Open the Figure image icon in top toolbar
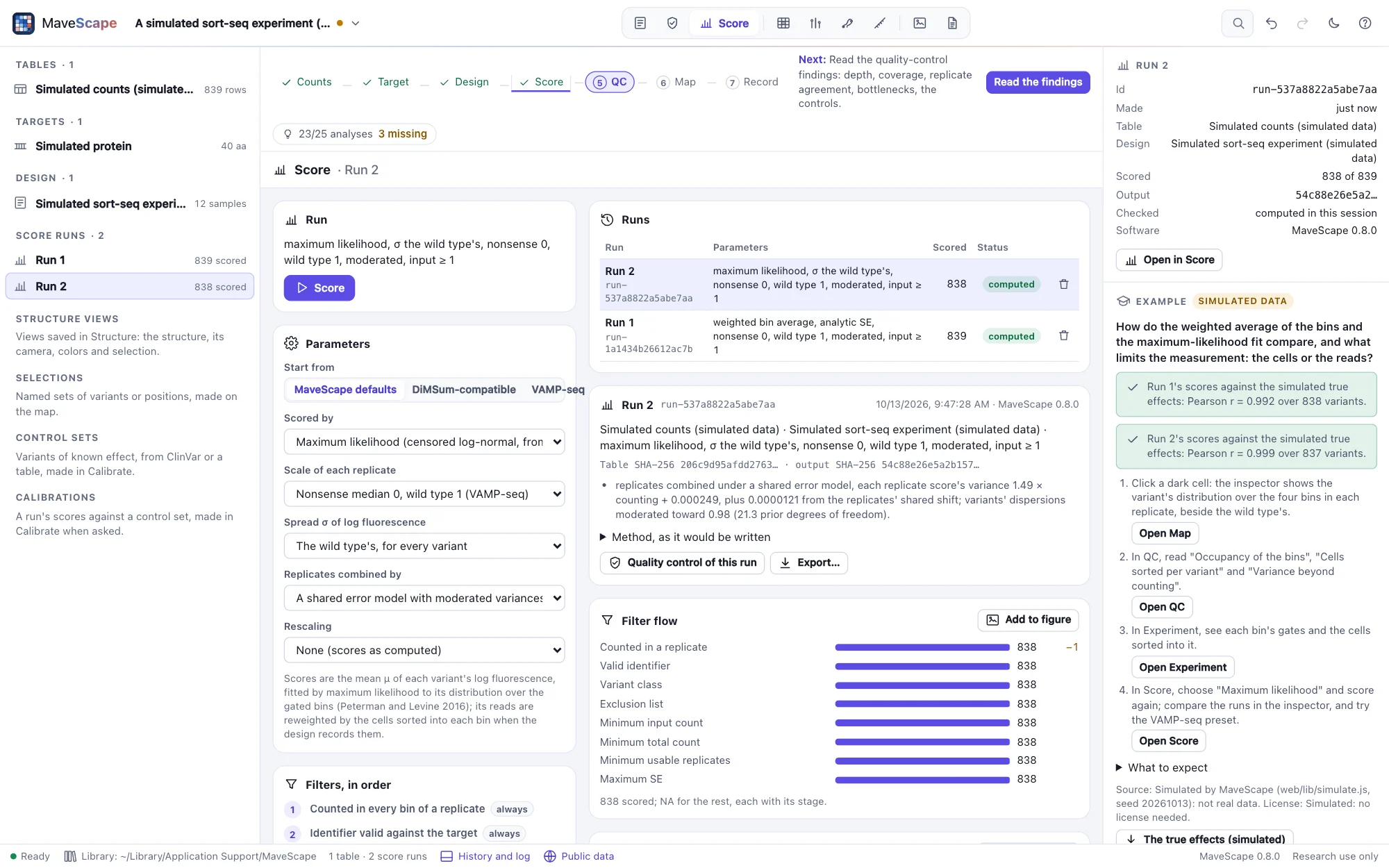The height and width of the screenshot is (868, 1389). coord(920,23)
